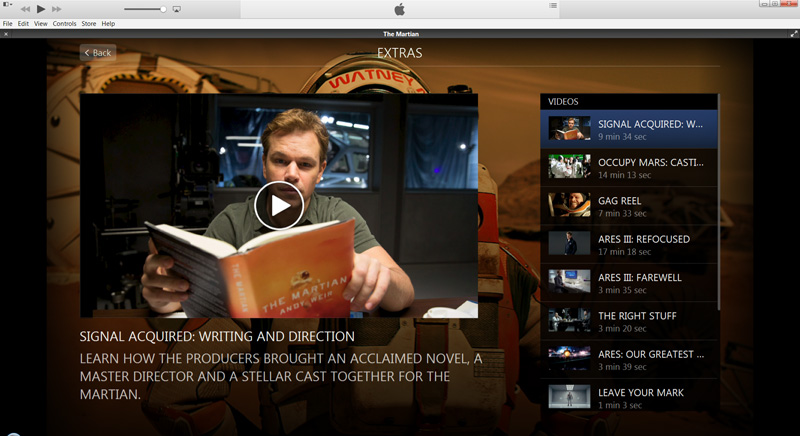The image size is (800, 436).
Task: Select Gag Reel video thumbnail
Action: click(x=569, y=205)
